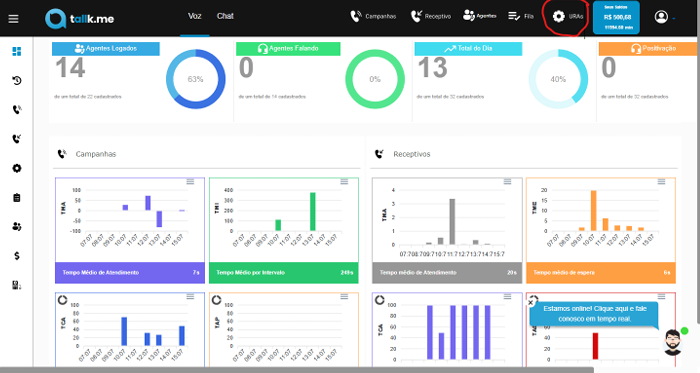Click the Positivação card header
700x373 pixels.
point(648,49)
